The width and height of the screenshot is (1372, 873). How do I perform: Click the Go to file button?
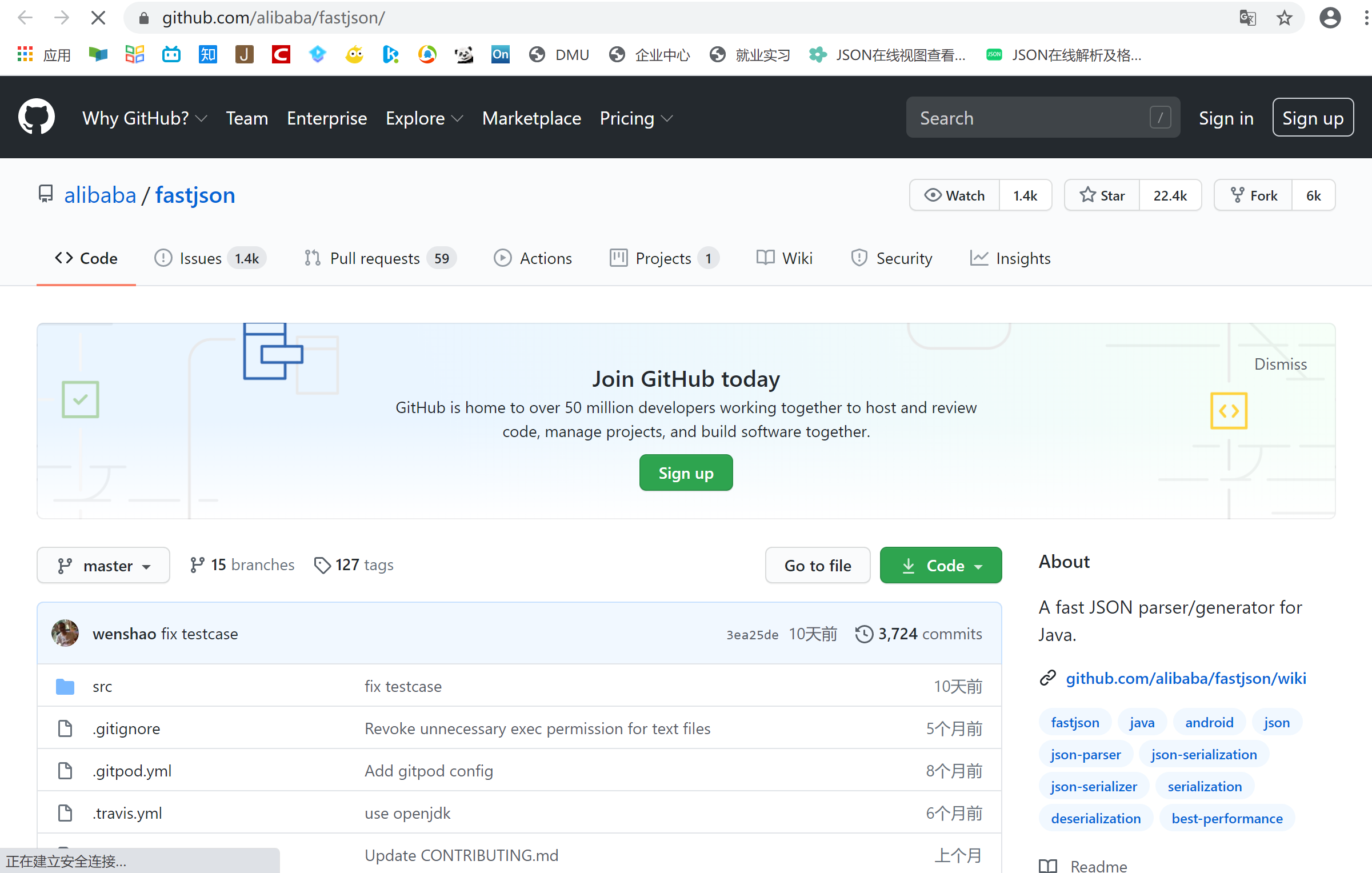(817, 565)
